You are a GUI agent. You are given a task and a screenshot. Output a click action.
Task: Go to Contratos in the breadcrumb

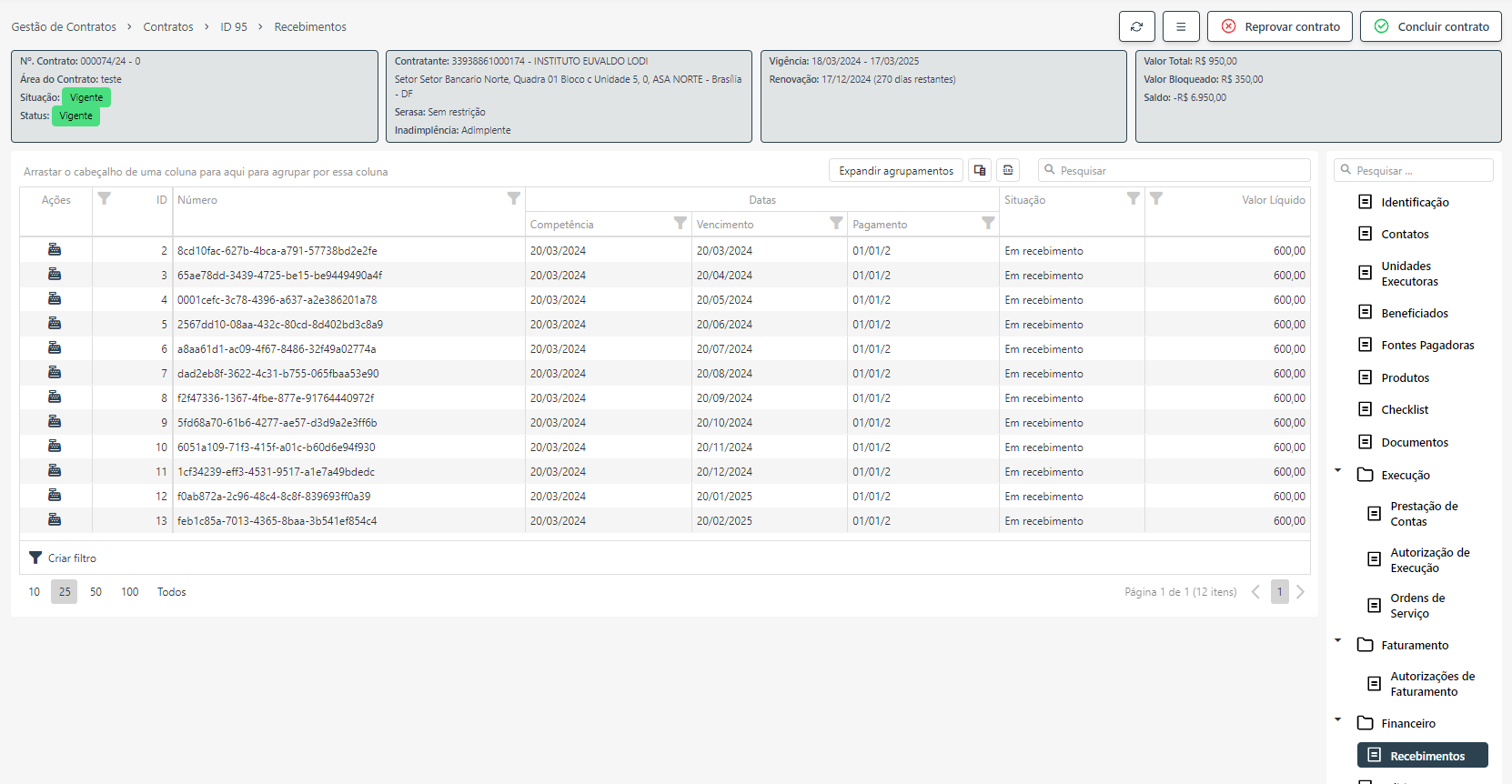pyautogui.click(x=168, y=27)
